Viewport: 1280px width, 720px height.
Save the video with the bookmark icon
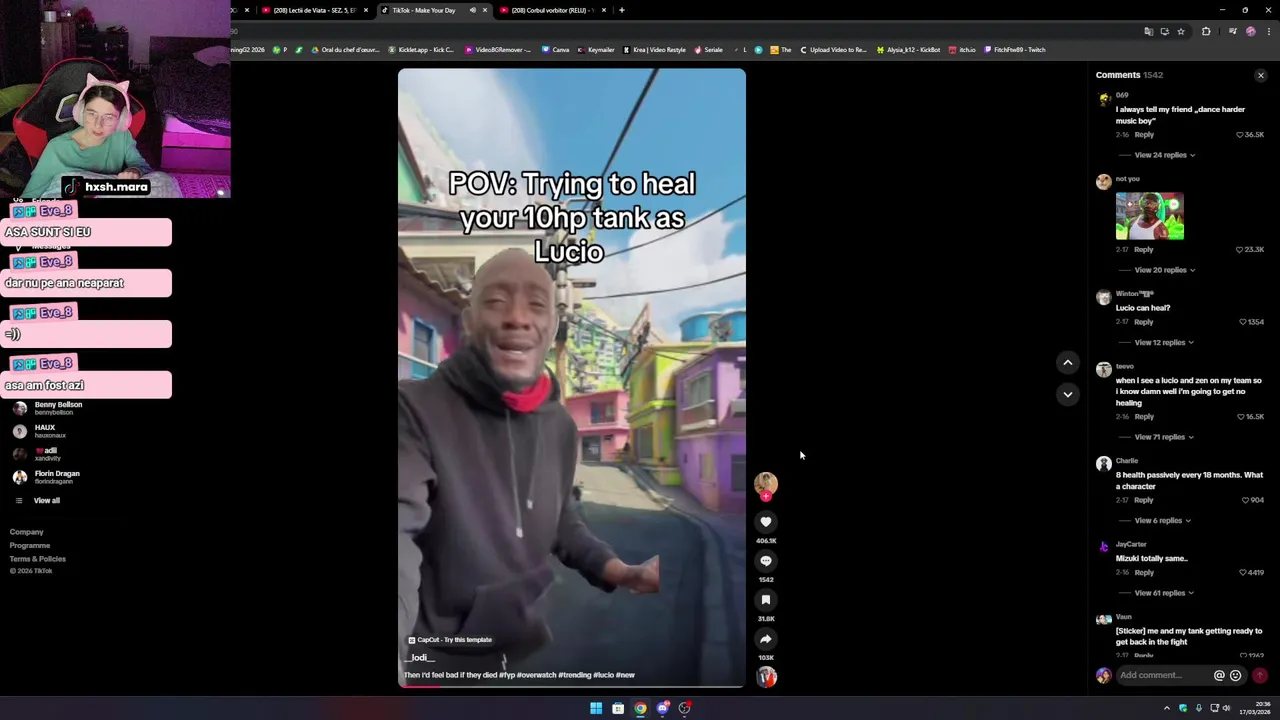tap(766, 600)
